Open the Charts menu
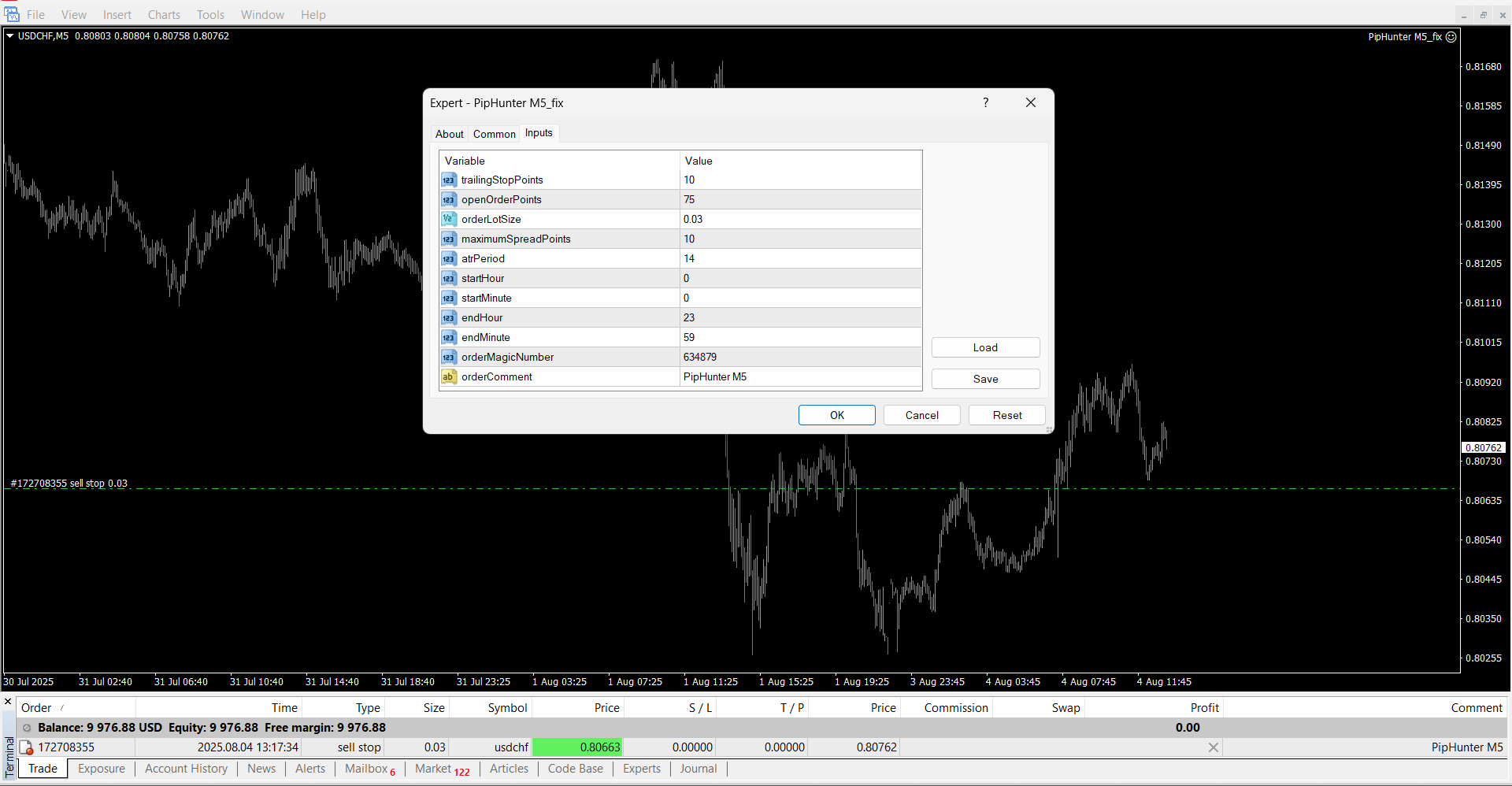This screenshot has width=1512, height=786. tap(164, 15)
